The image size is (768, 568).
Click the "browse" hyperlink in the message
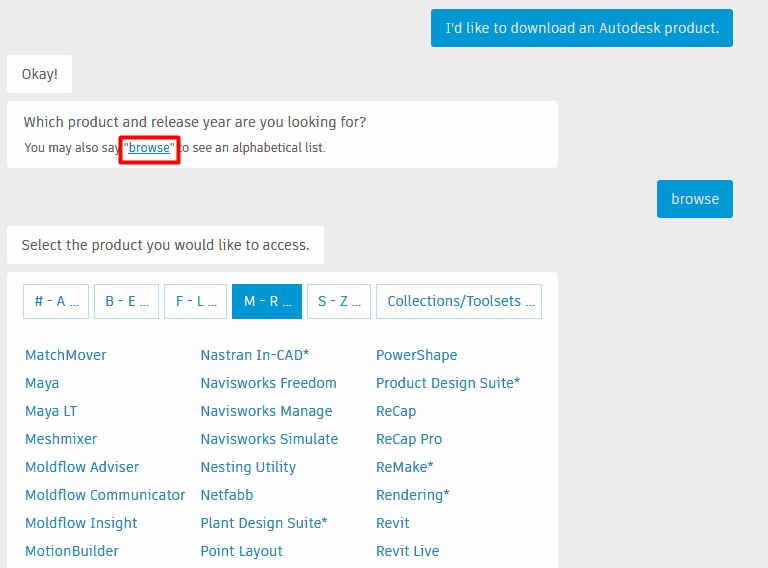coord(149,148)
